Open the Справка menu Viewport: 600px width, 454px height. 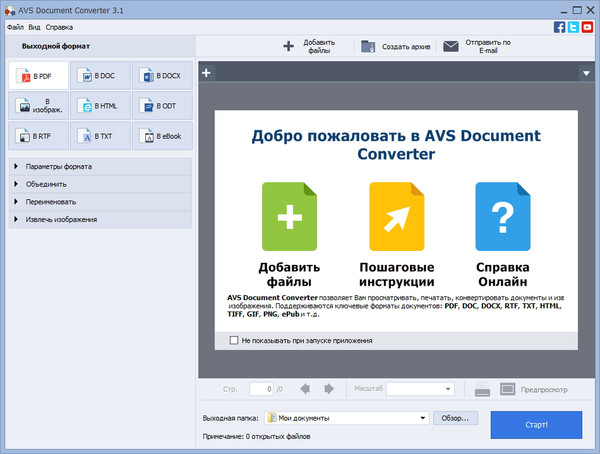[59, 26]
